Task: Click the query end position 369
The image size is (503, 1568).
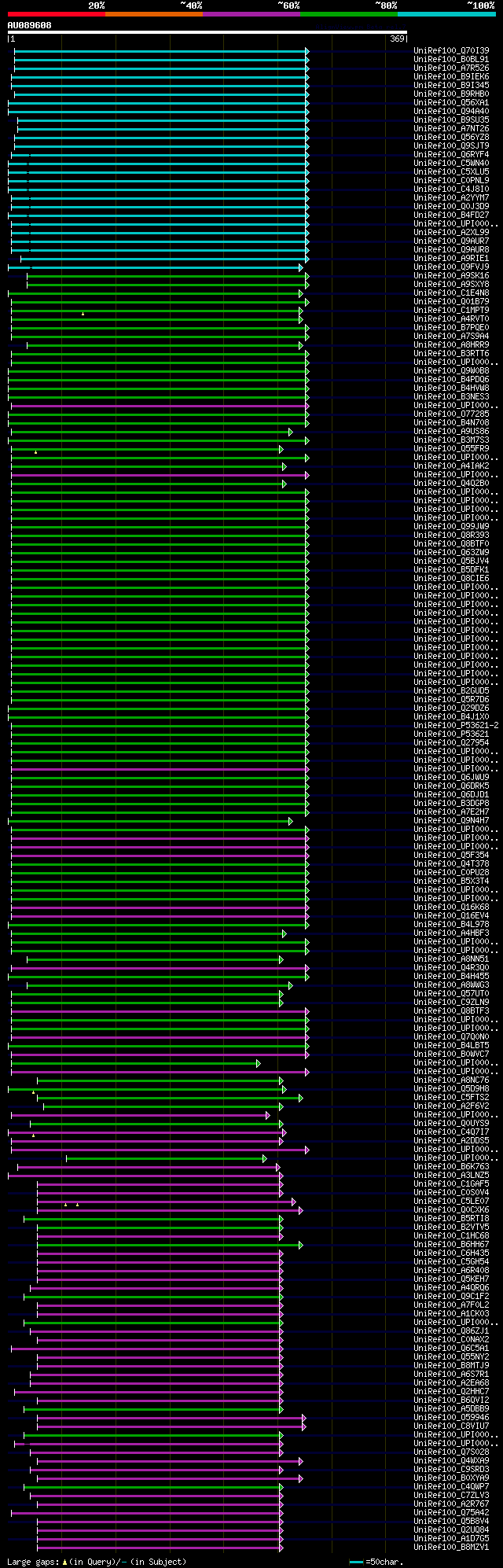Action: (397, 39)
